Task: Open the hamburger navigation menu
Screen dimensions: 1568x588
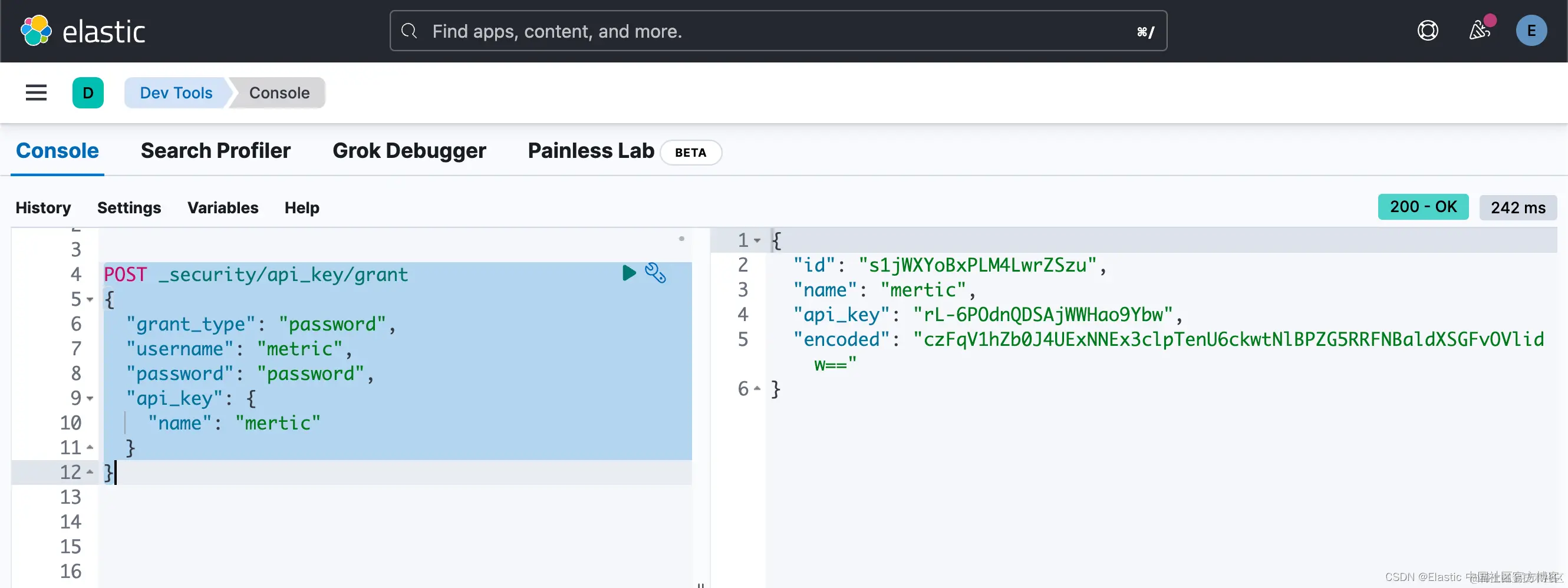Action: click(x=36, y=93)
